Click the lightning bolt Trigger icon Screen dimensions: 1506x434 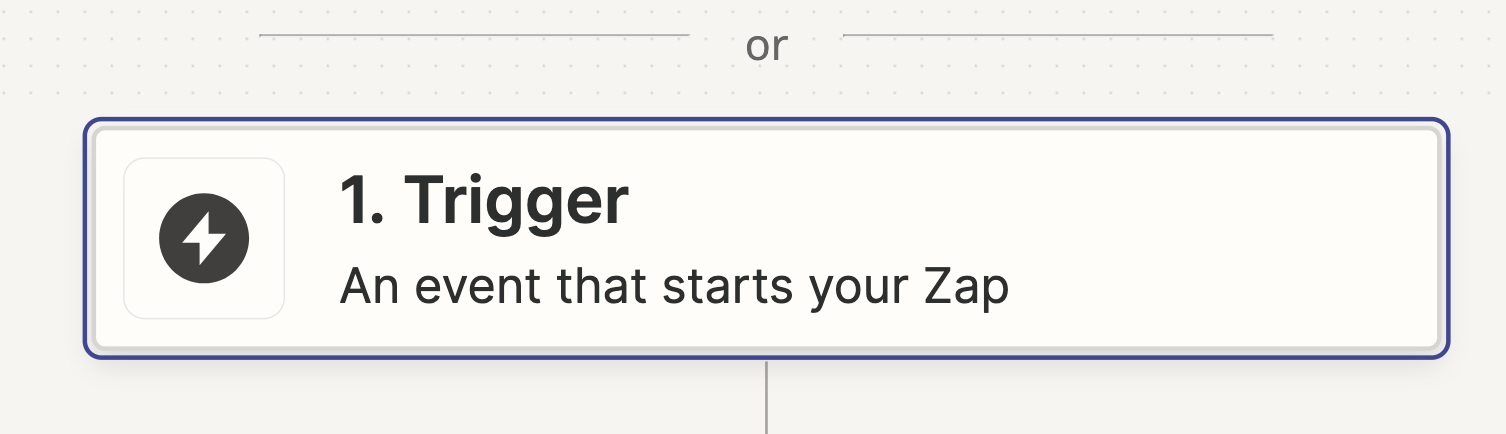204,239
